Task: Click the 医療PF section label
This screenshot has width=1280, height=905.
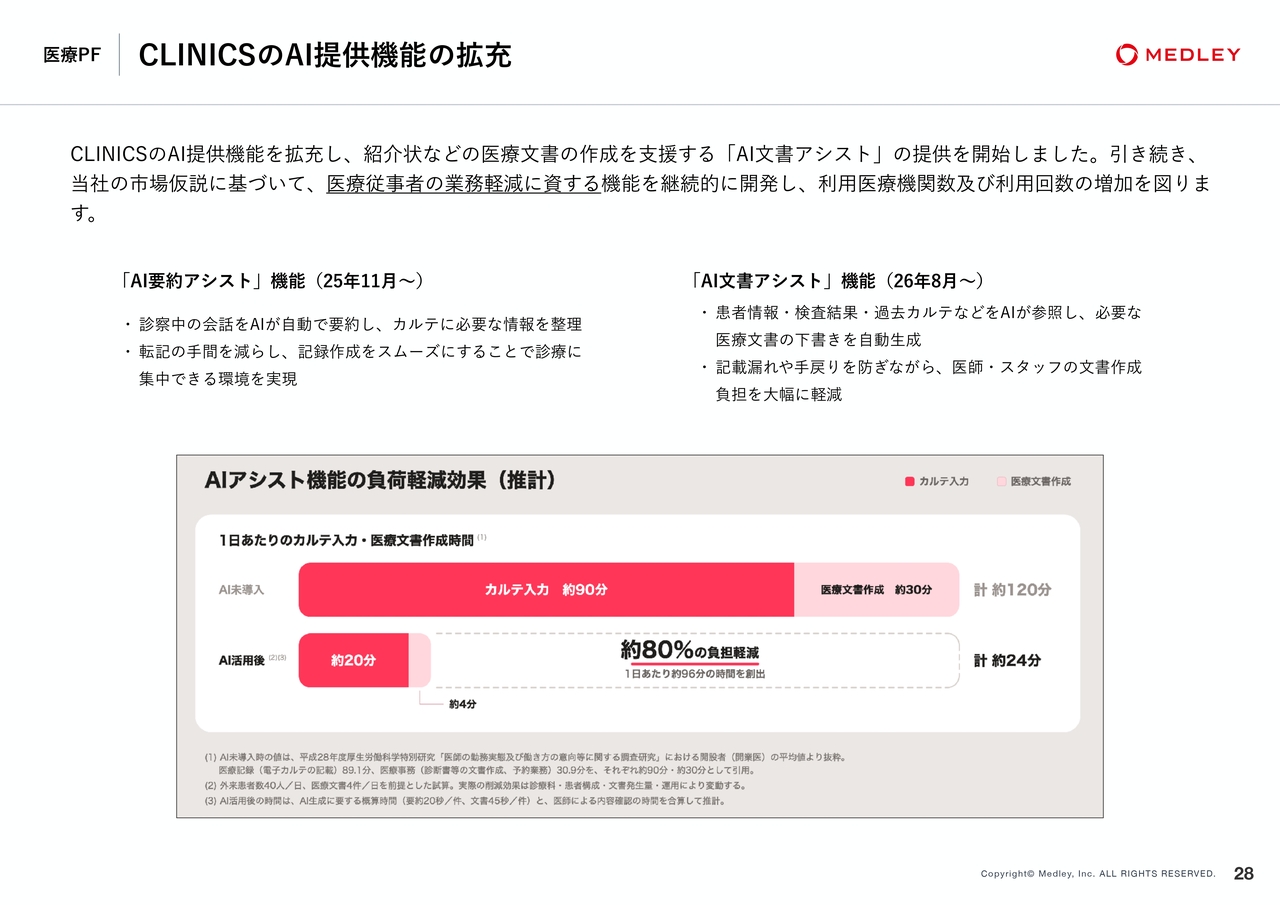Action: point(71,55)
